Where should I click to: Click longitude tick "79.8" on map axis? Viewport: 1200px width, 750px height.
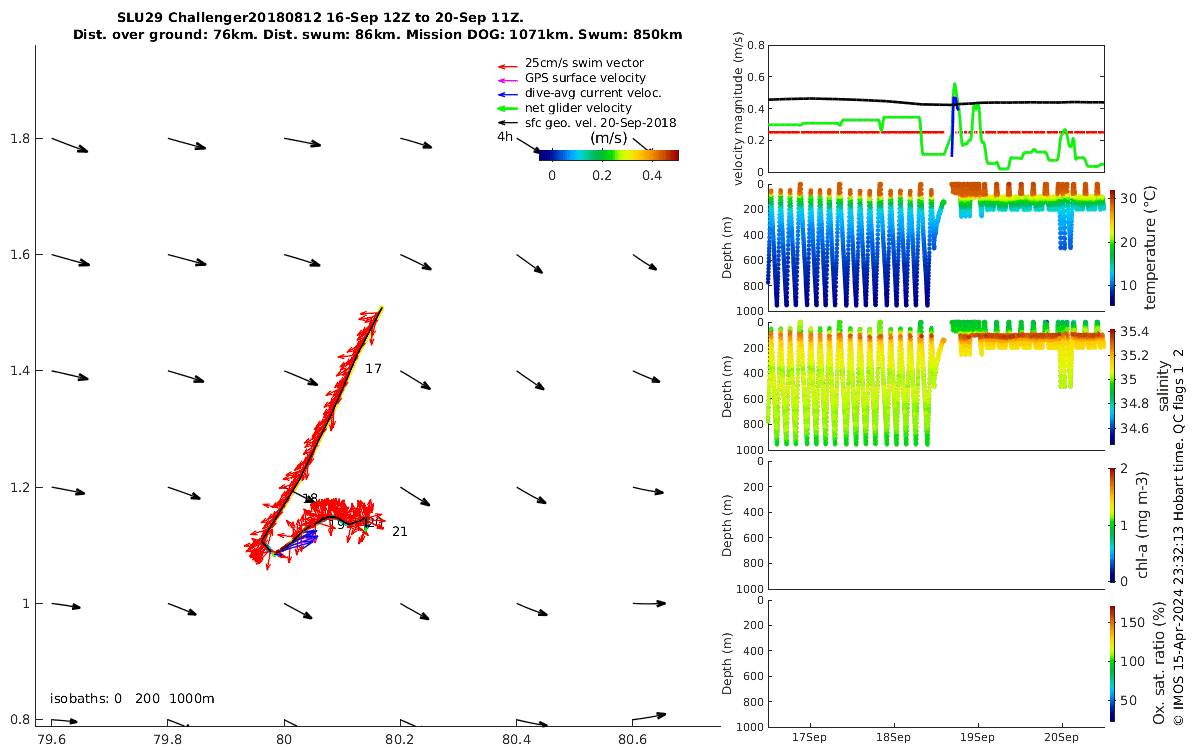click(x=167, y=739)
